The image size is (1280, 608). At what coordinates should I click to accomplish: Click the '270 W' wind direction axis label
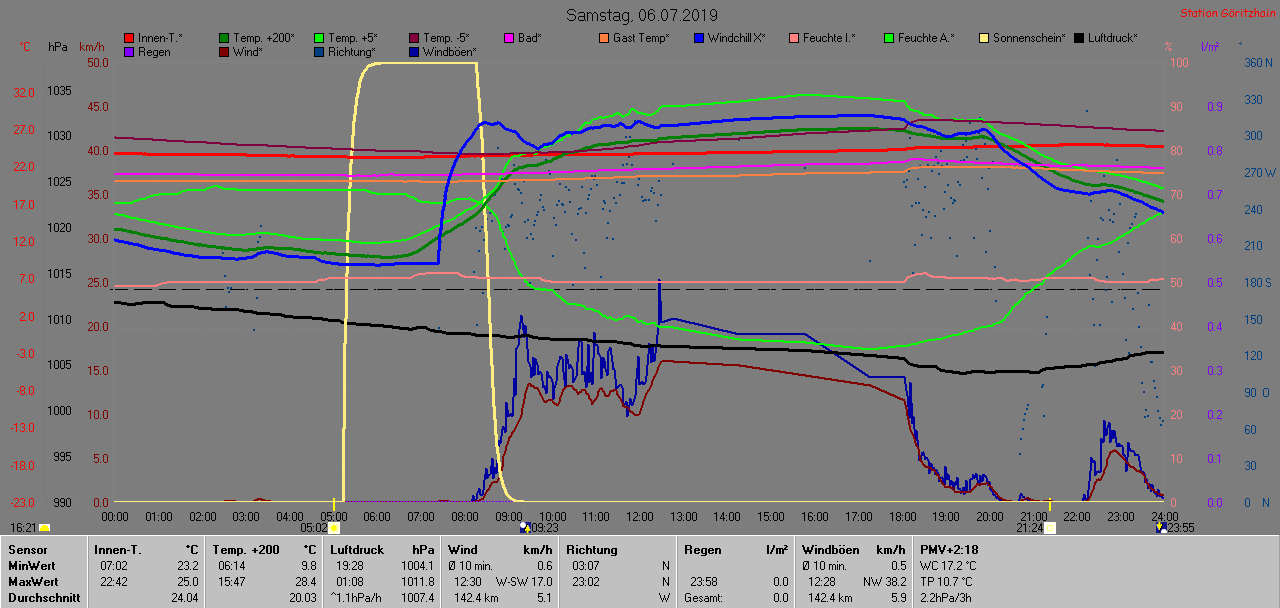point(1258,172)
